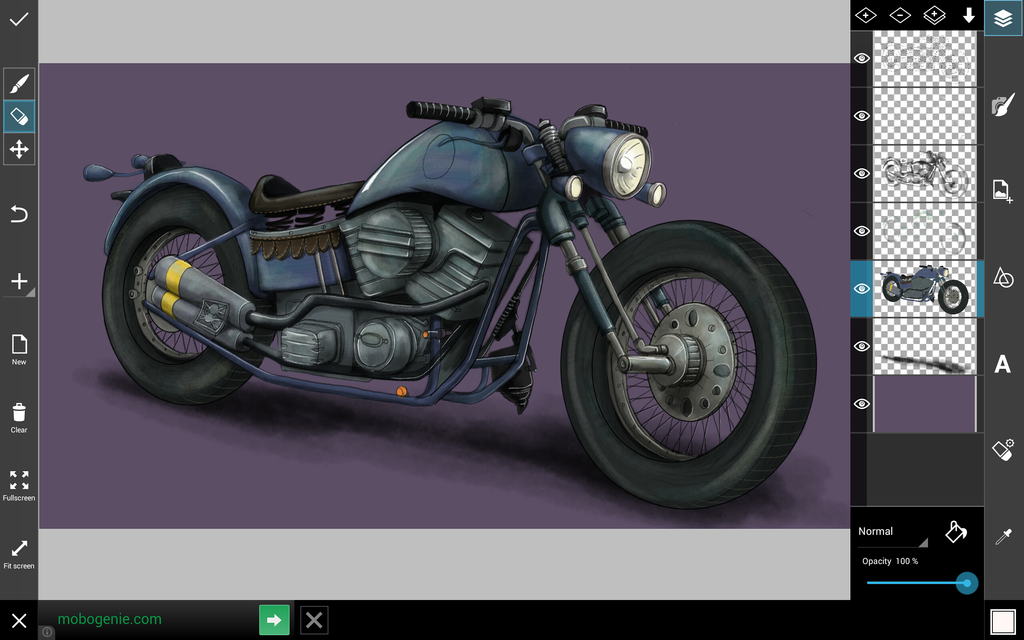The image size is (1024, 640).
Task: Open brush settings in the right sidebar
Action: pyautogui.click(x=1003, y=104)
